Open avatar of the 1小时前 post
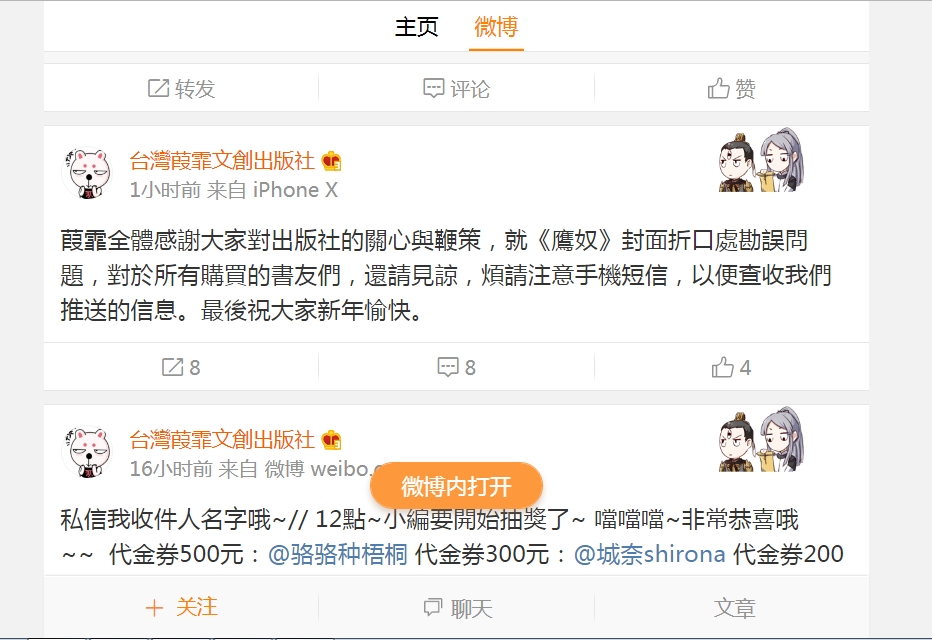 coord(88,172)
